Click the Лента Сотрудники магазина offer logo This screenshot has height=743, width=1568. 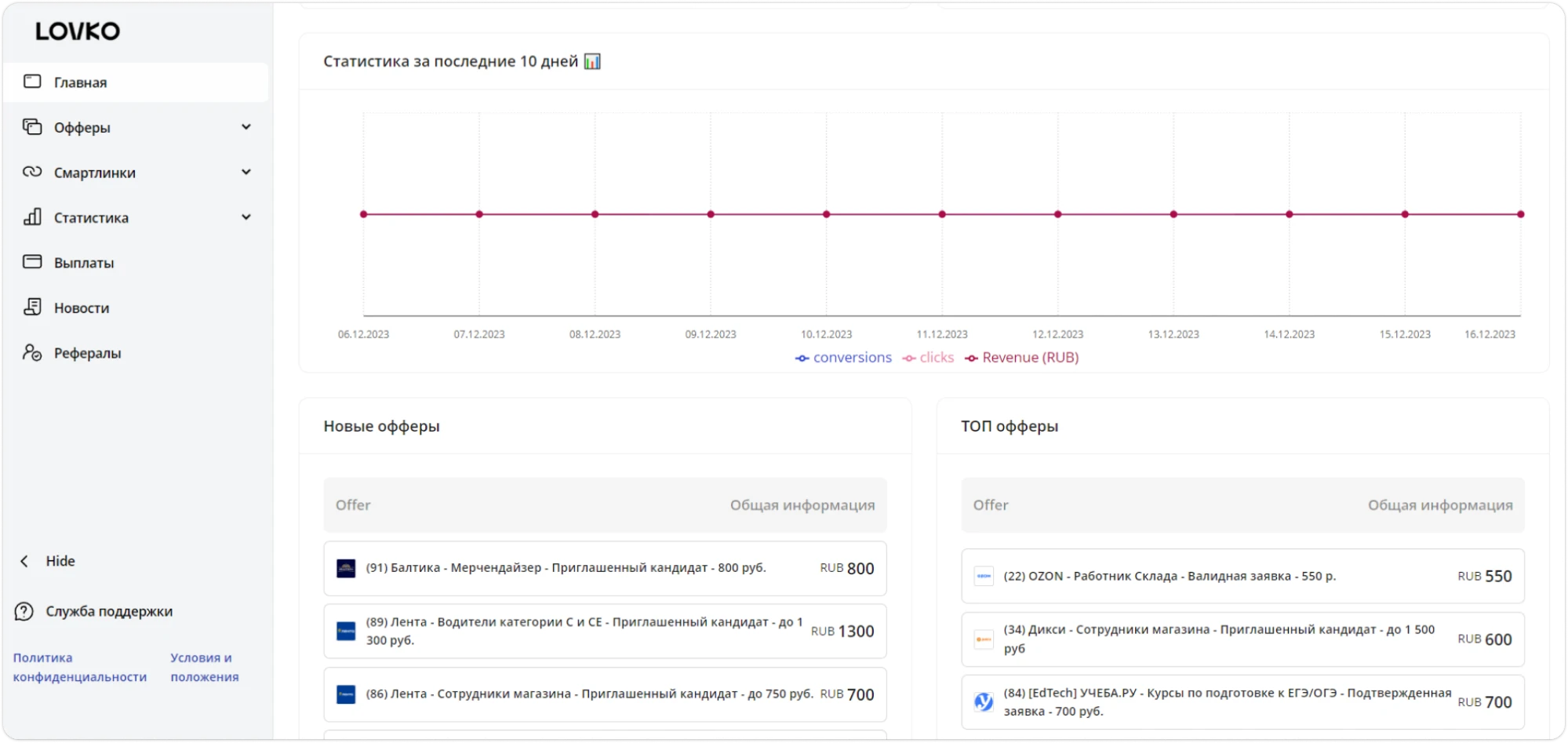click(x=346, y=694)
